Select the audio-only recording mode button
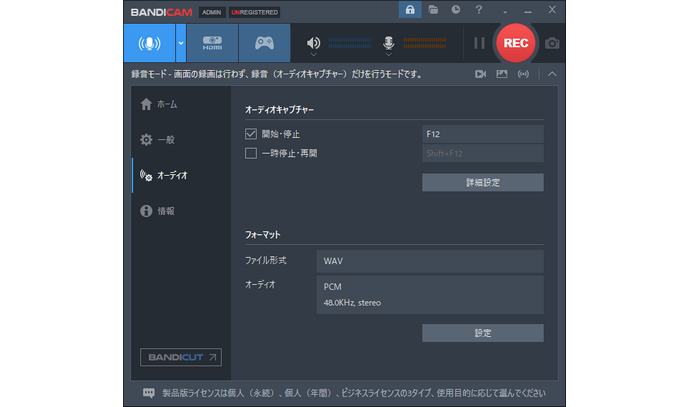The width and height of the screenshot is (700, 407). click(149, 43)
